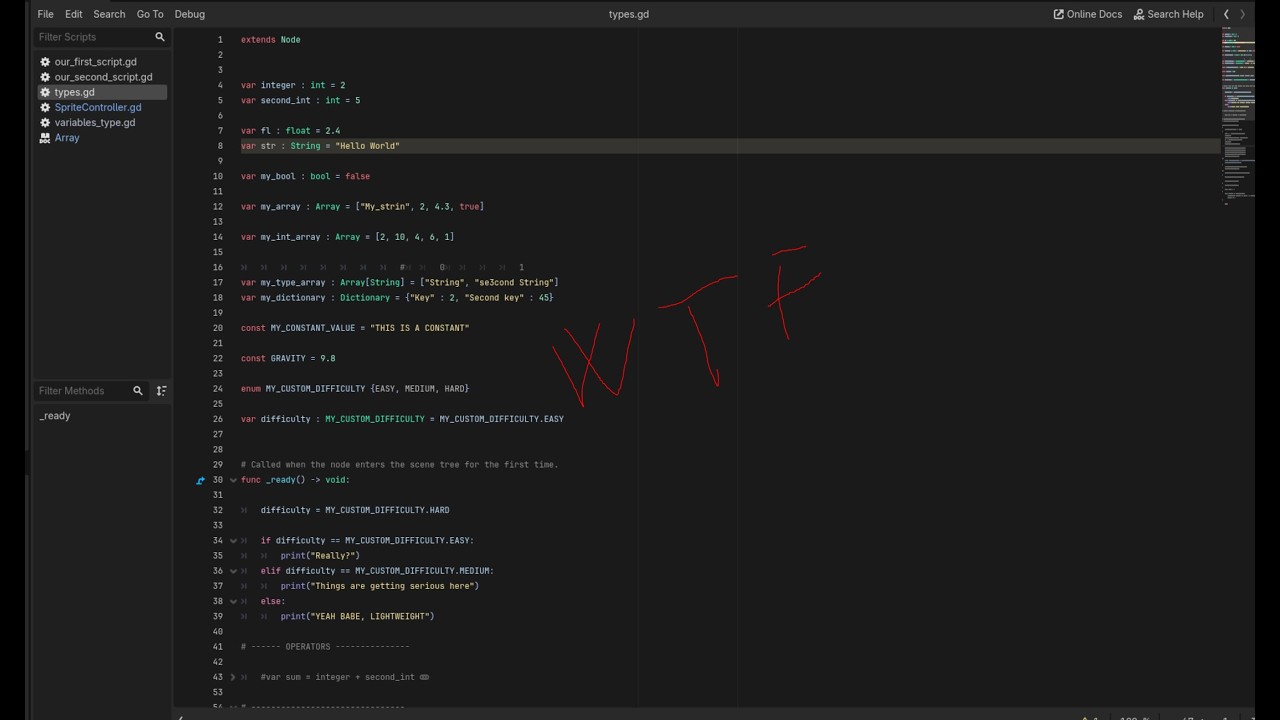Viewport: 1280px width, 720px height.
Task: Open the Debug menu
Action: click(x=189, y=14)
